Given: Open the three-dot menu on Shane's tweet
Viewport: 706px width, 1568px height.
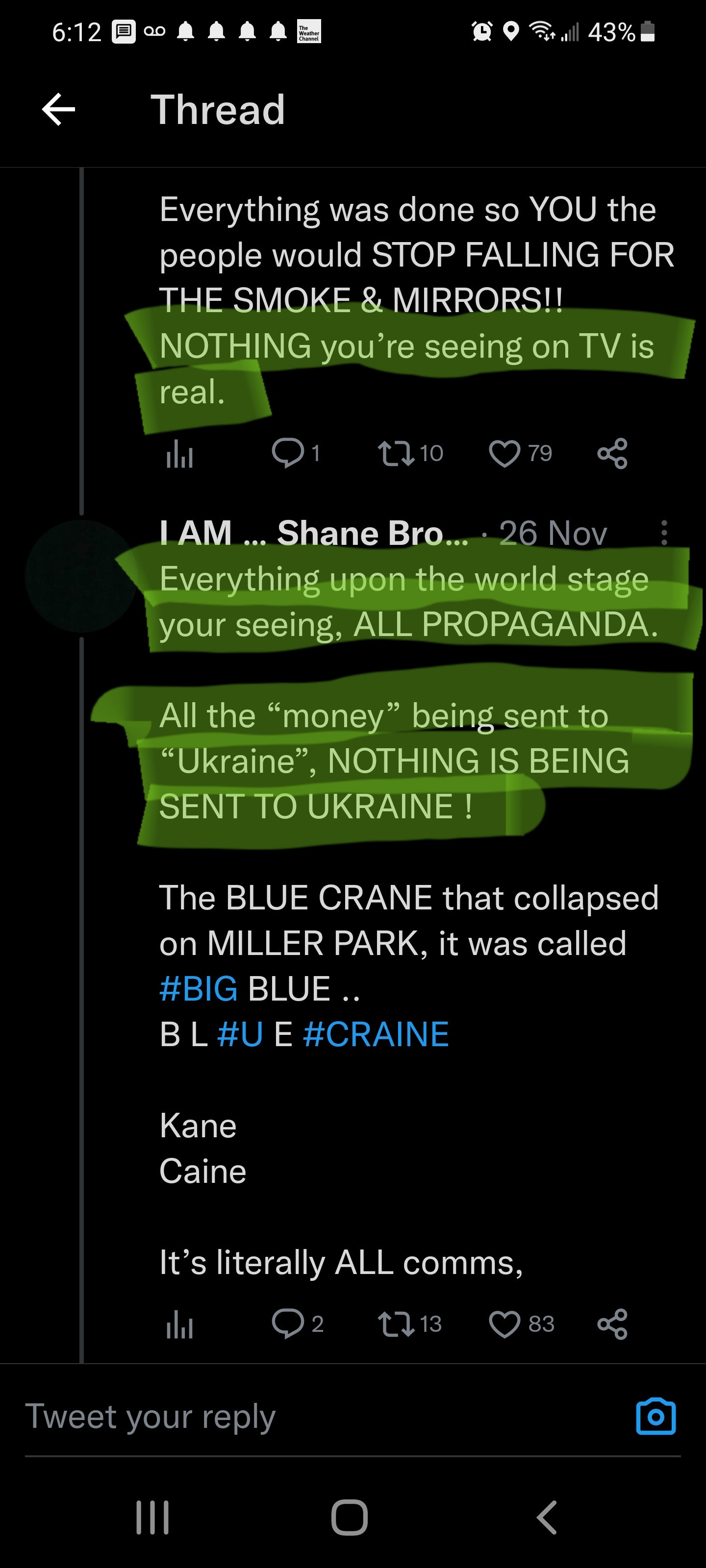Looking at the screenshot, I should click(x=664, y=533).
